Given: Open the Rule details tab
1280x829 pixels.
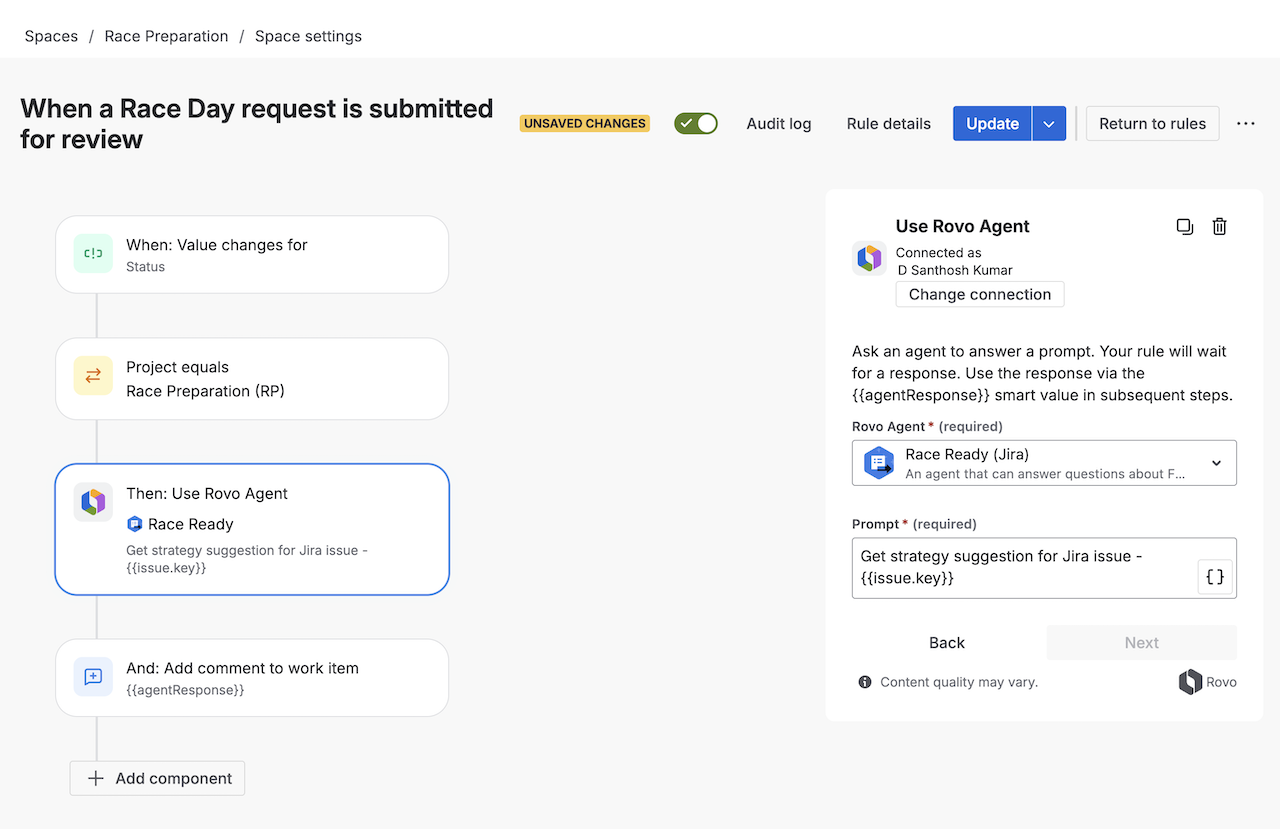Looking at the screenshot, I should 888,124.
